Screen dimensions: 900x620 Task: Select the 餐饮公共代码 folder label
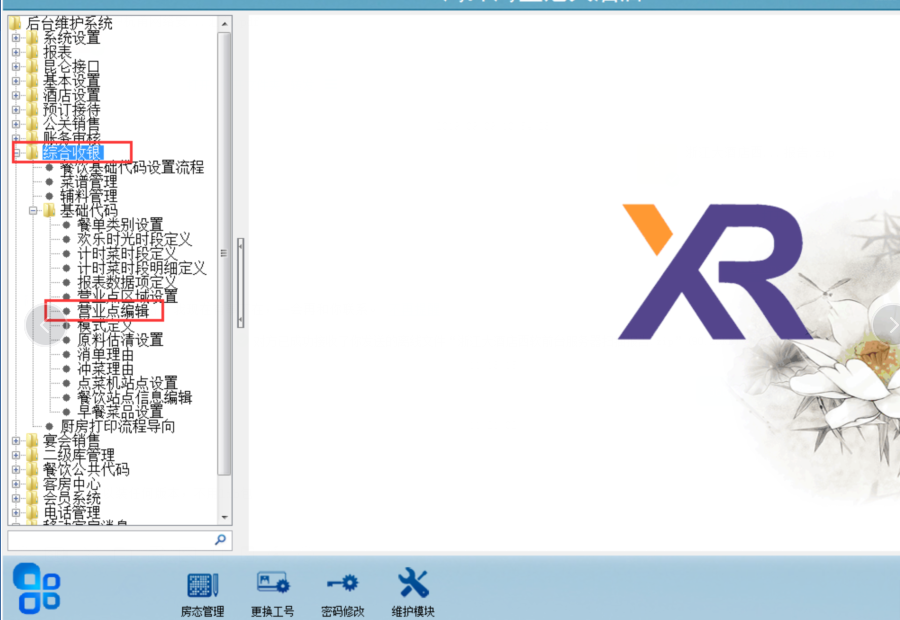point(87,470)
